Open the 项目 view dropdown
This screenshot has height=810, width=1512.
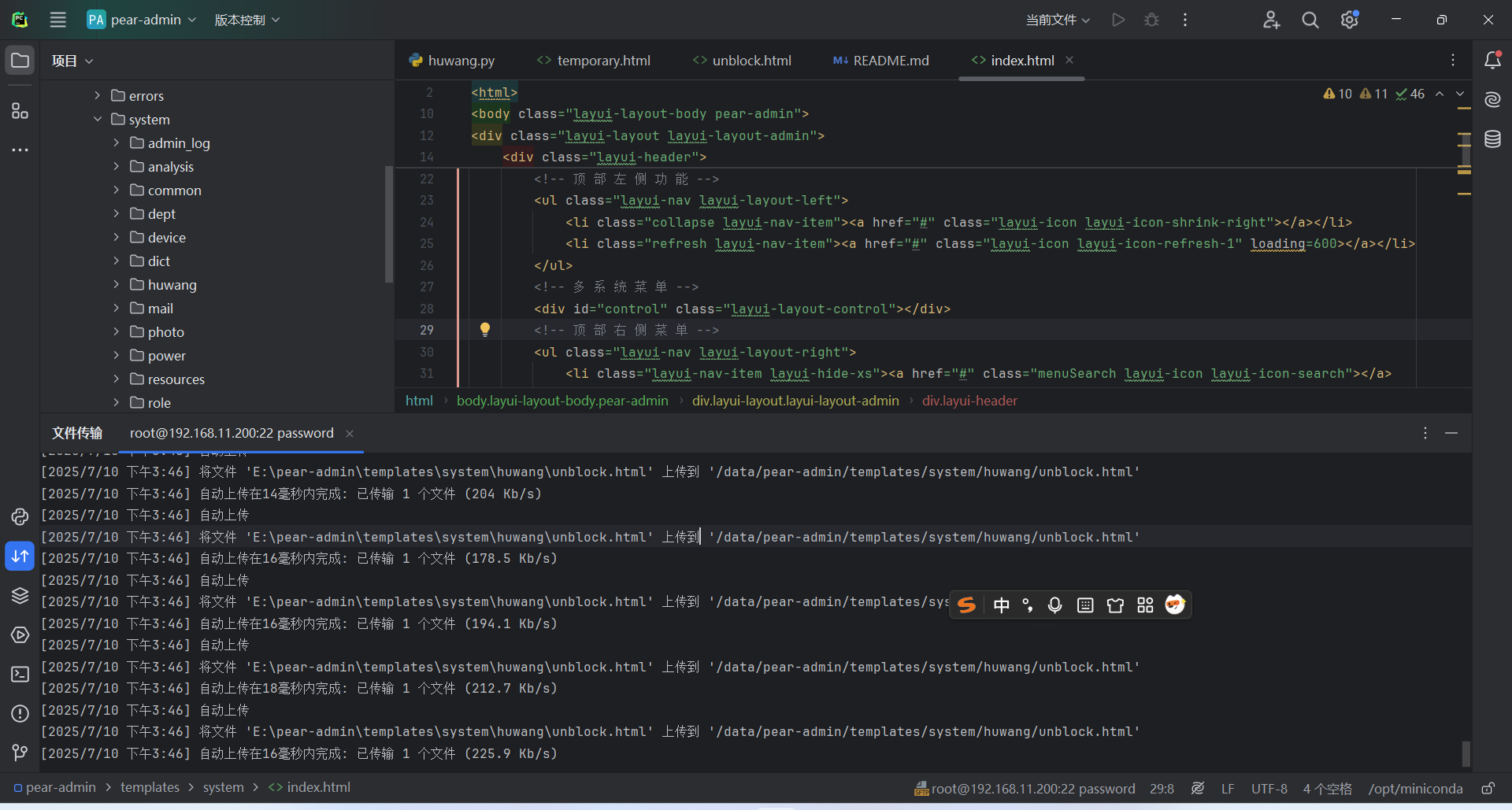pyautogui.click(x=72, y=61)
